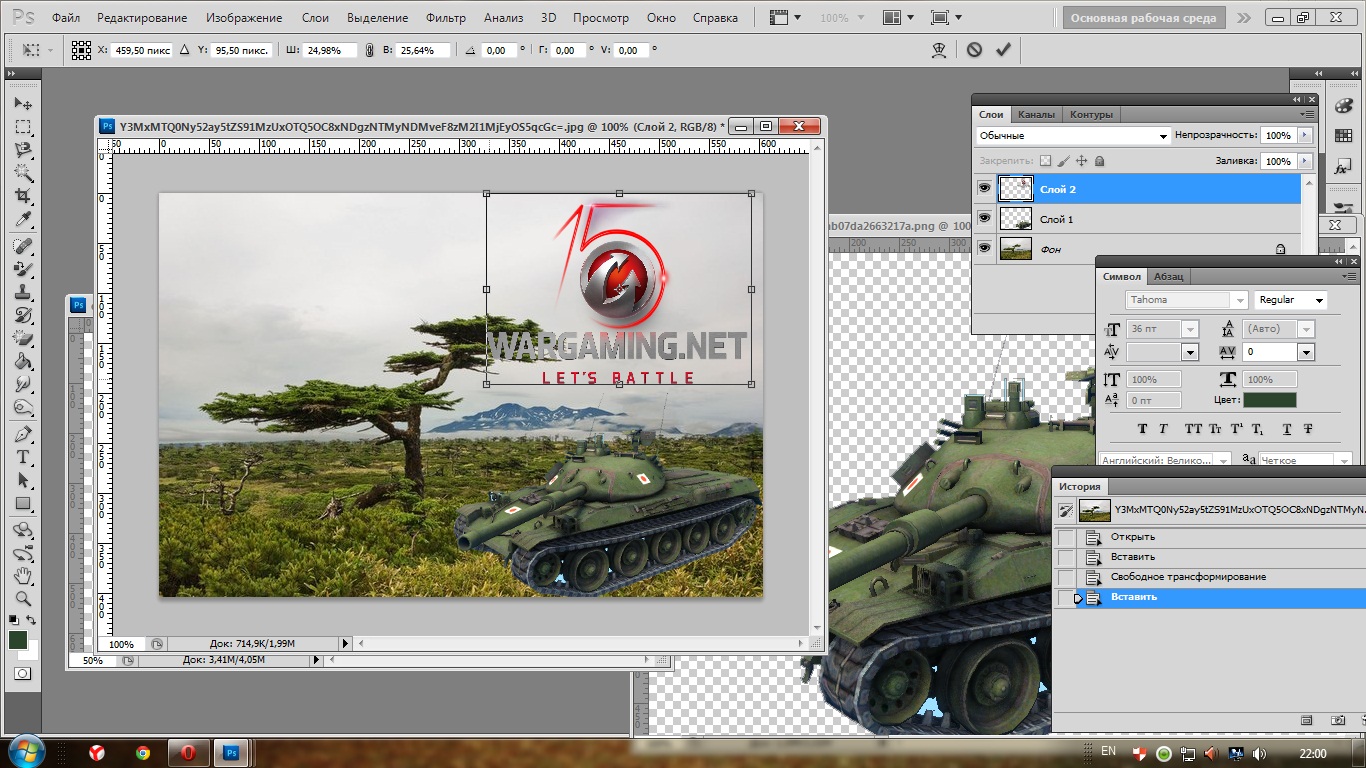1366x768 pixels.
Task: Open the Слои menu
Action: click(315, 18)
